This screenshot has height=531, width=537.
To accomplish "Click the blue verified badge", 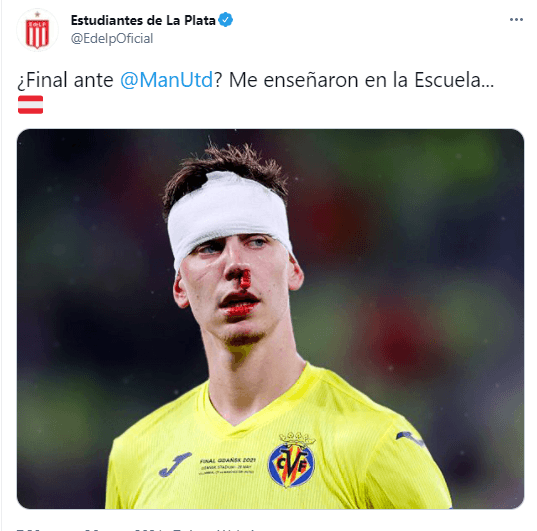I will tap(226, 20).
